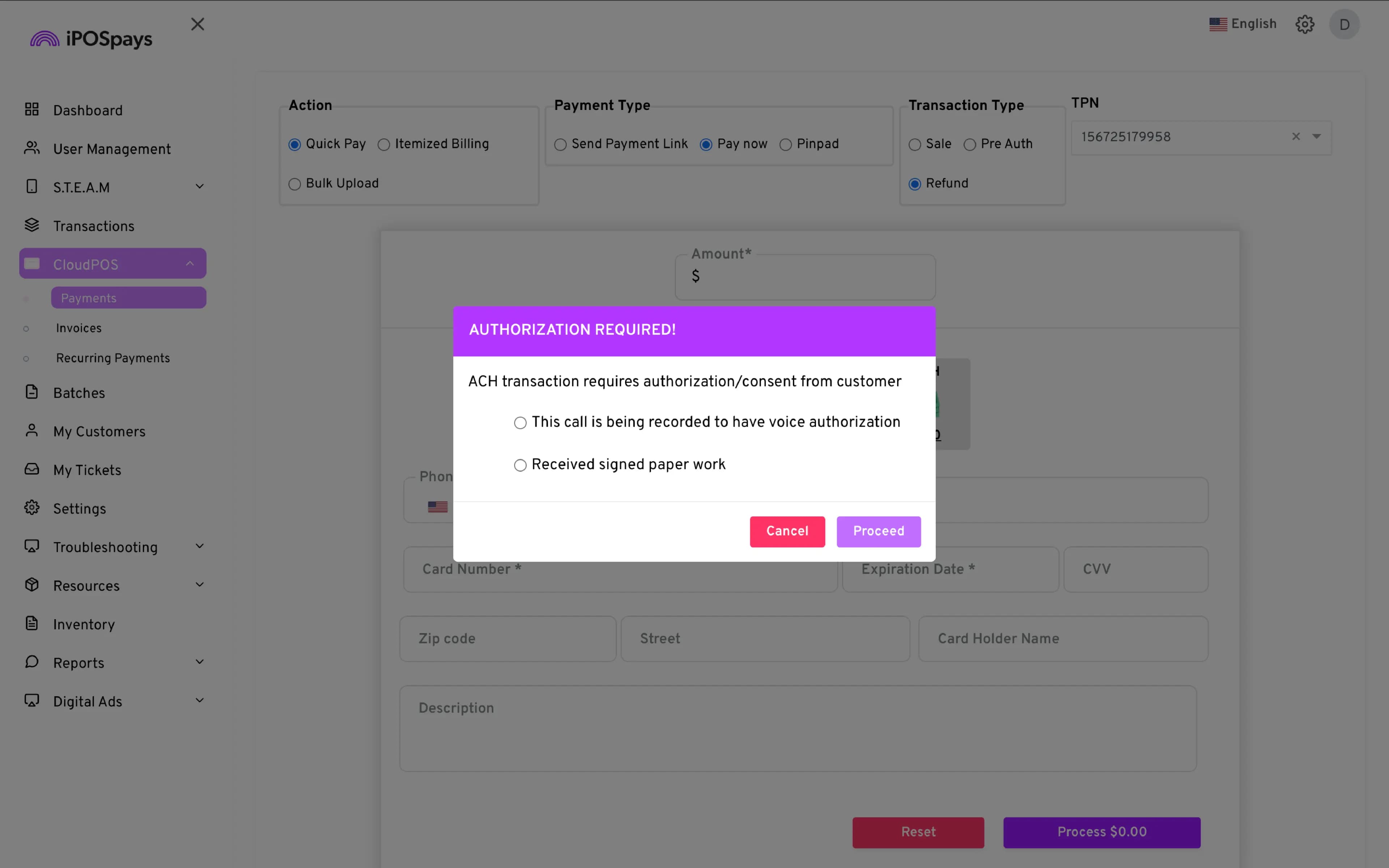Click the Dashboard grid icon
The width and height of the screenshot is (1389, 868).
point(32,110)
